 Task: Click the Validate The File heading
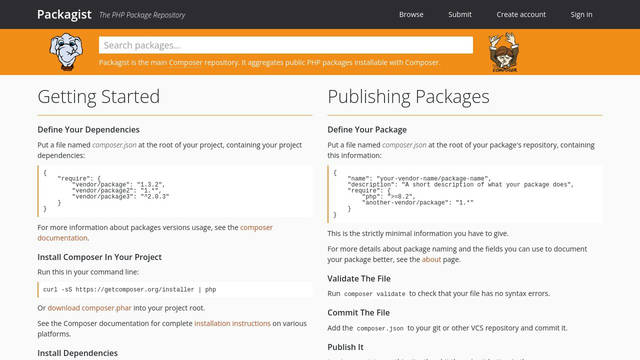(359, 279)
